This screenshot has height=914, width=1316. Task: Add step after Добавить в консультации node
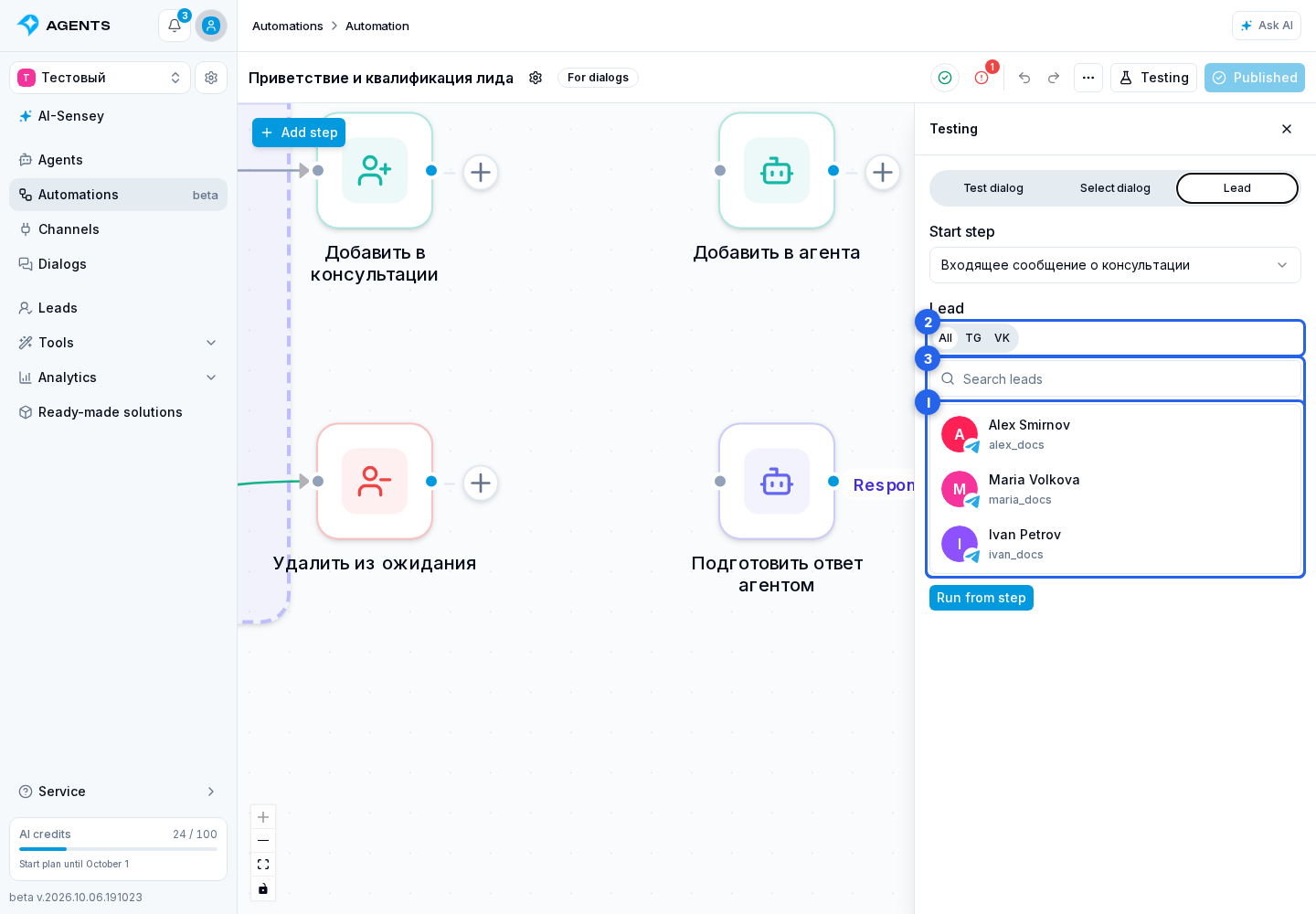pos(481,172)
